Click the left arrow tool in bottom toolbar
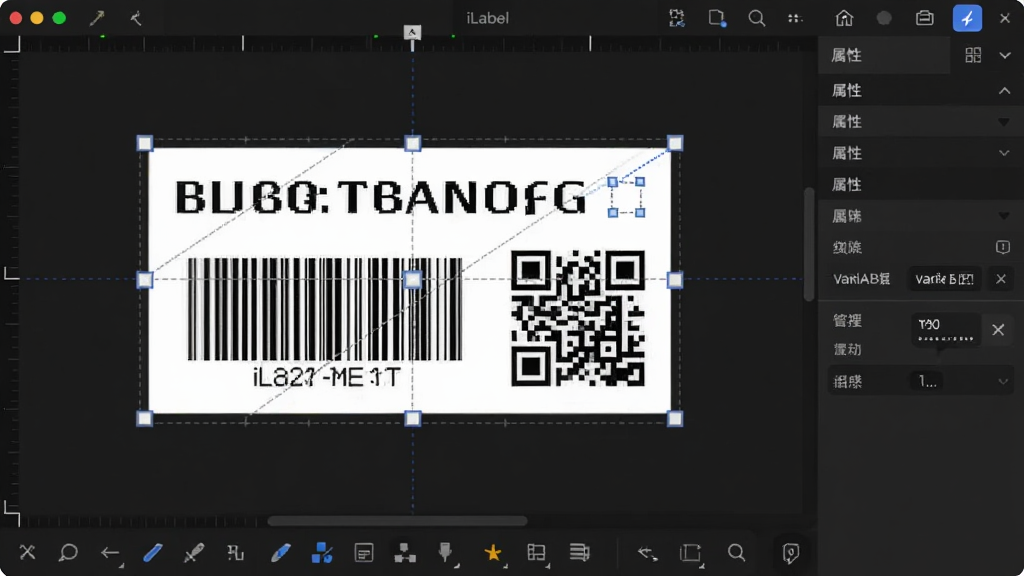This screenshot has width=1024, height=576. [110, 553]
